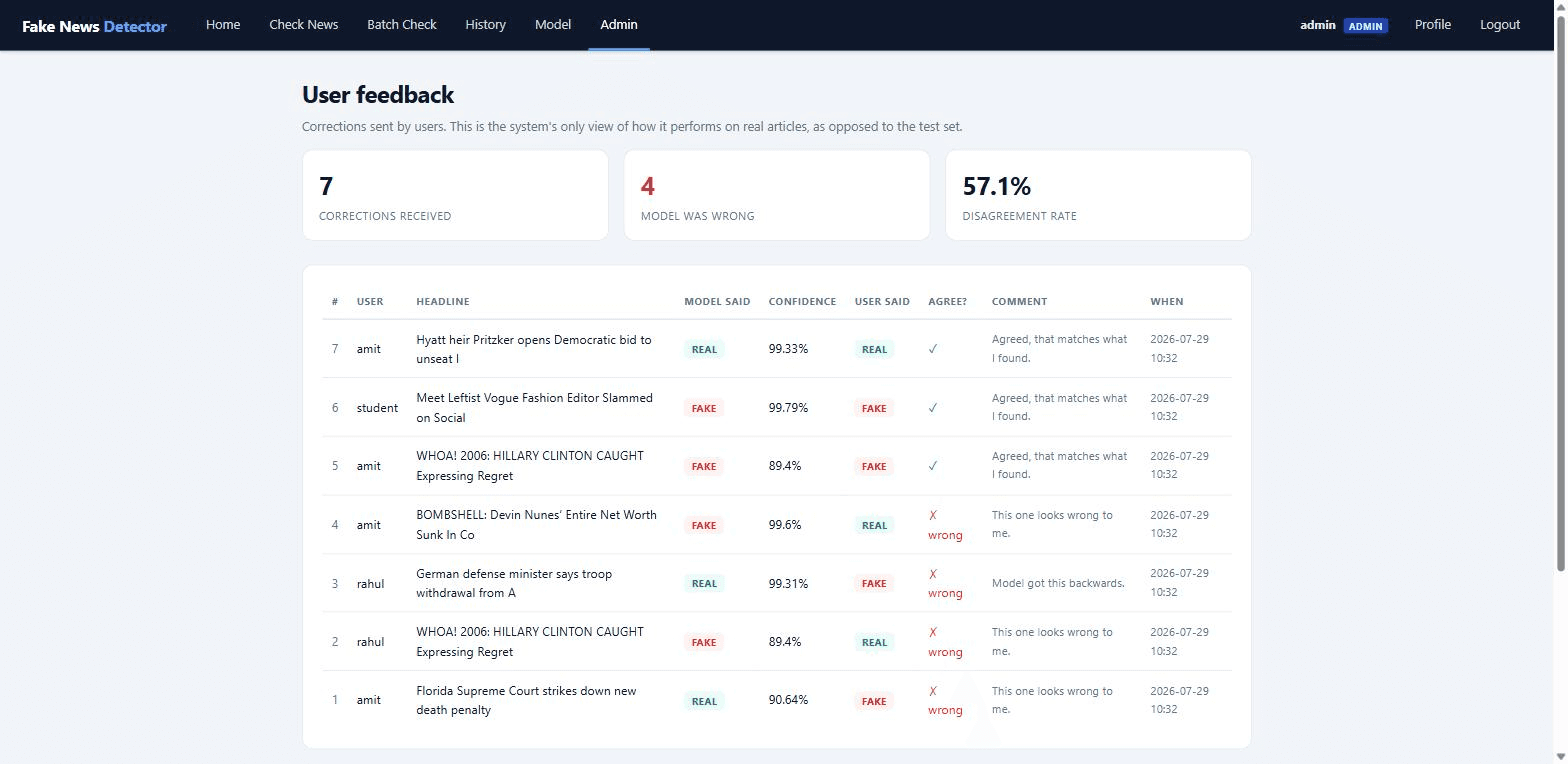Image resolution: width=1568 pixels, height=764 pixels.
Task: Click the MODEL SAID column header
Action: pyautogui.click(x=717, y=301)
